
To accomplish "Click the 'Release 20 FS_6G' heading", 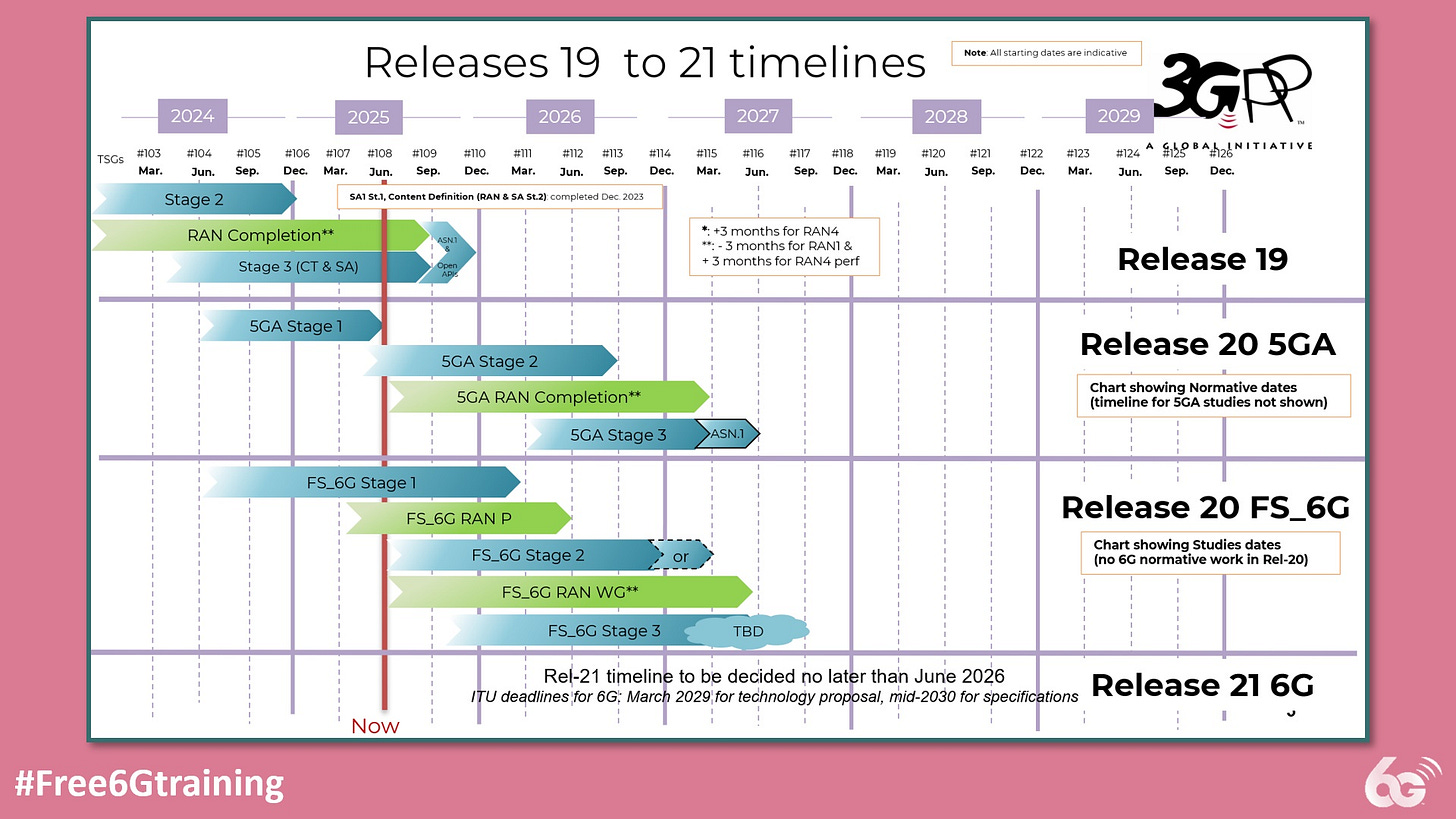I will pos(1204,507).
